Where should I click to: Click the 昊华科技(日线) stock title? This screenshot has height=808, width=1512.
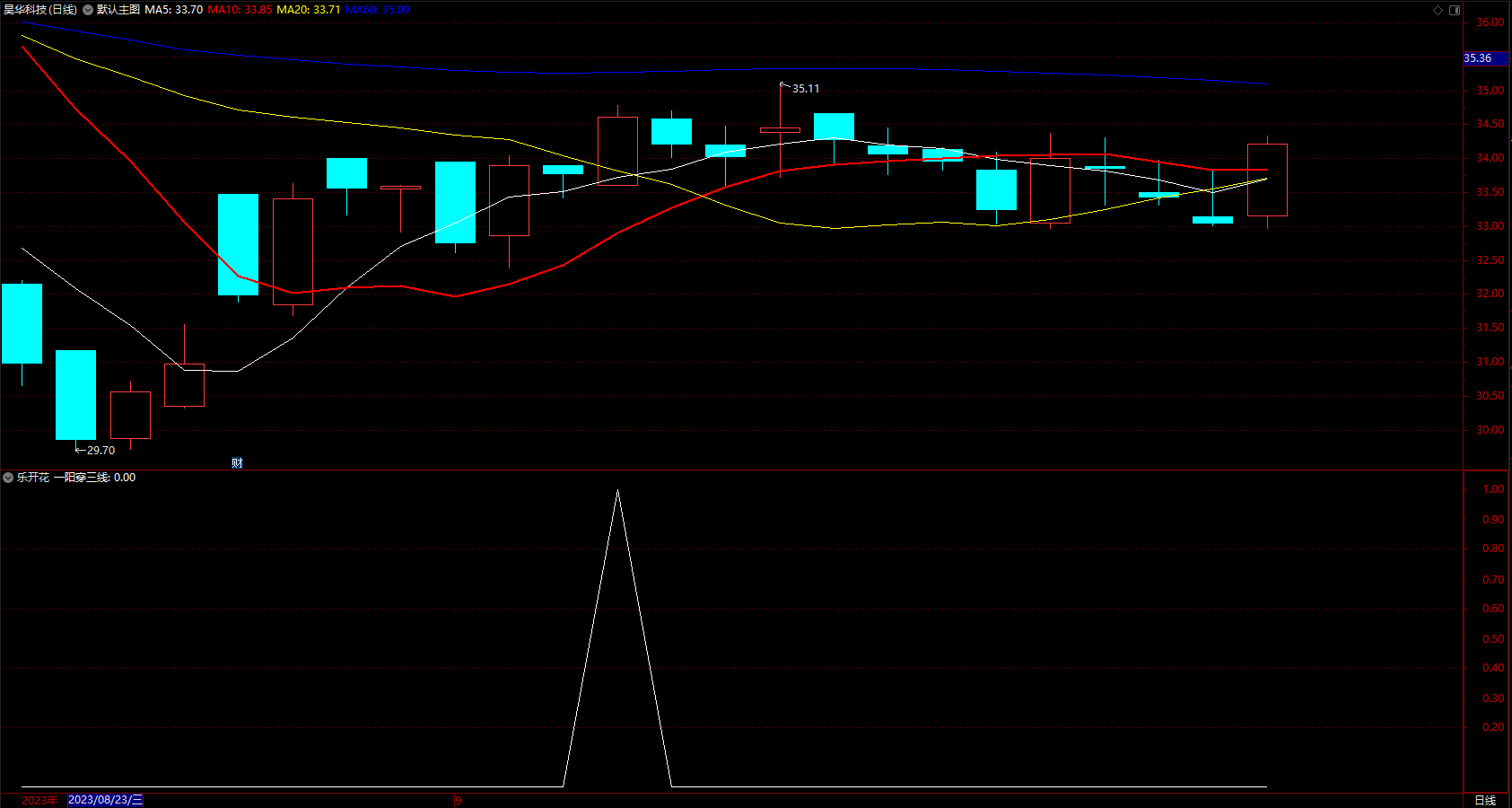(39, 10)
